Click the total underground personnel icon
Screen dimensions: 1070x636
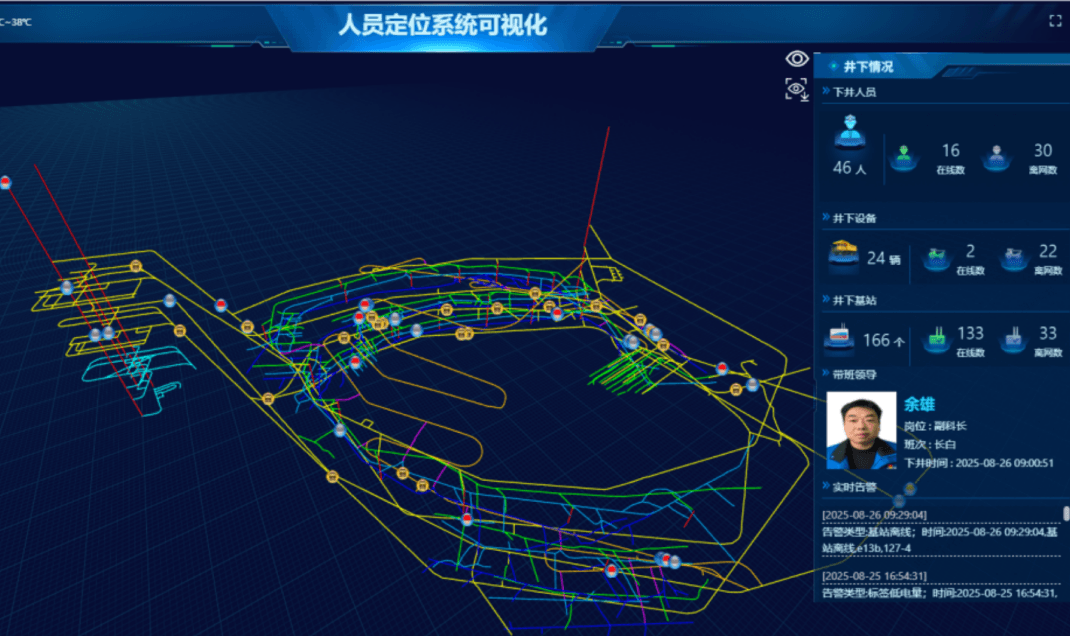850,132
